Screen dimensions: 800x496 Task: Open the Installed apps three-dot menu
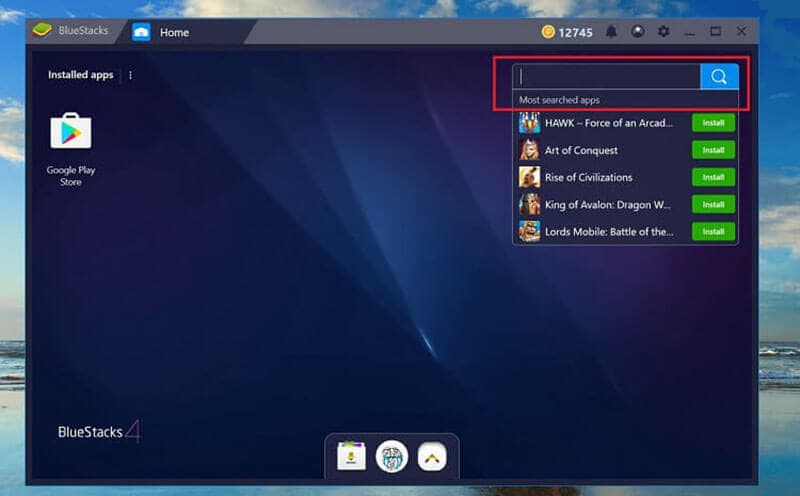(131, 75)
